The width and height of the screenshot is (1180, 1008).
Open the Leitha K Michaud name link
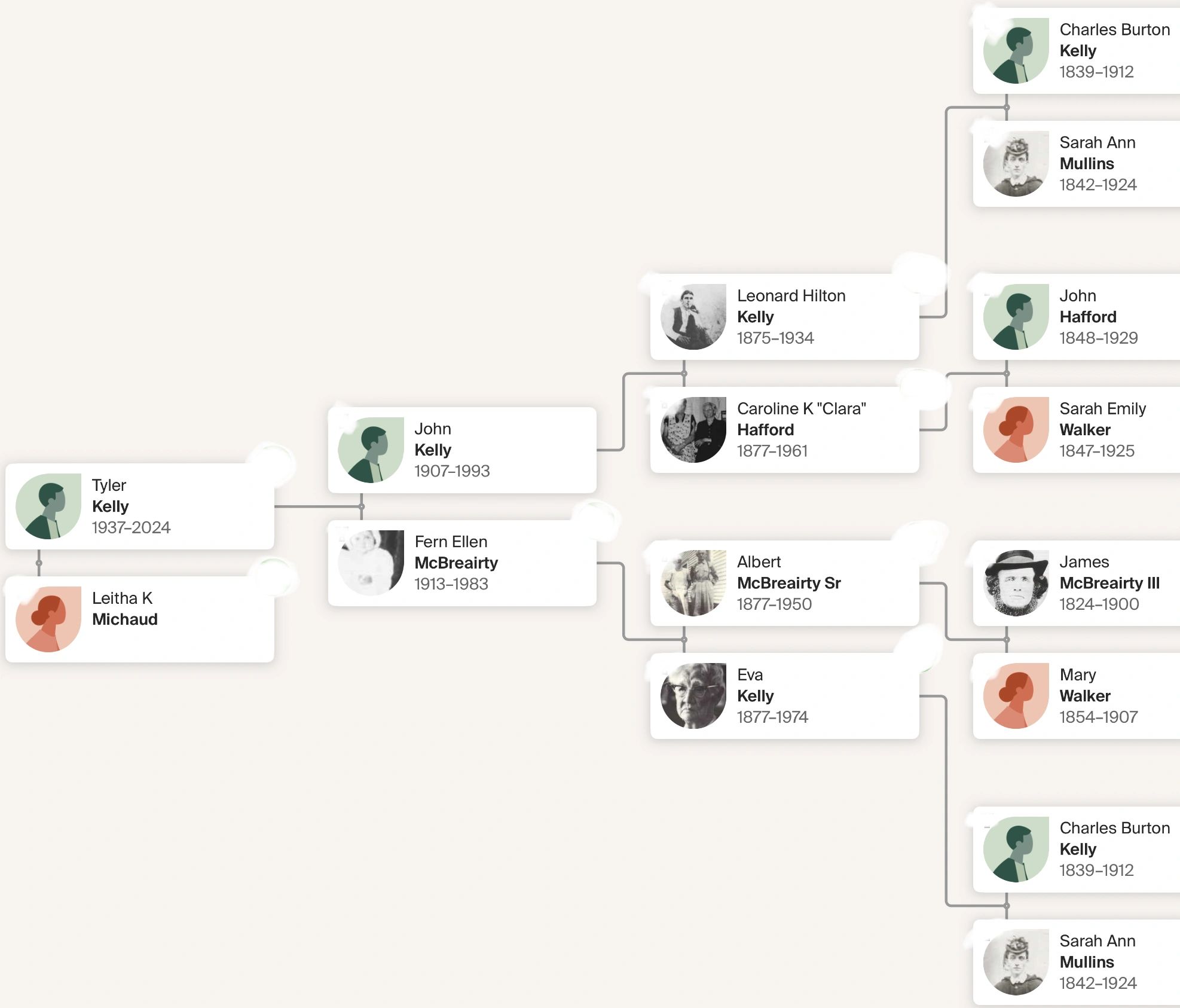(124, 609)
